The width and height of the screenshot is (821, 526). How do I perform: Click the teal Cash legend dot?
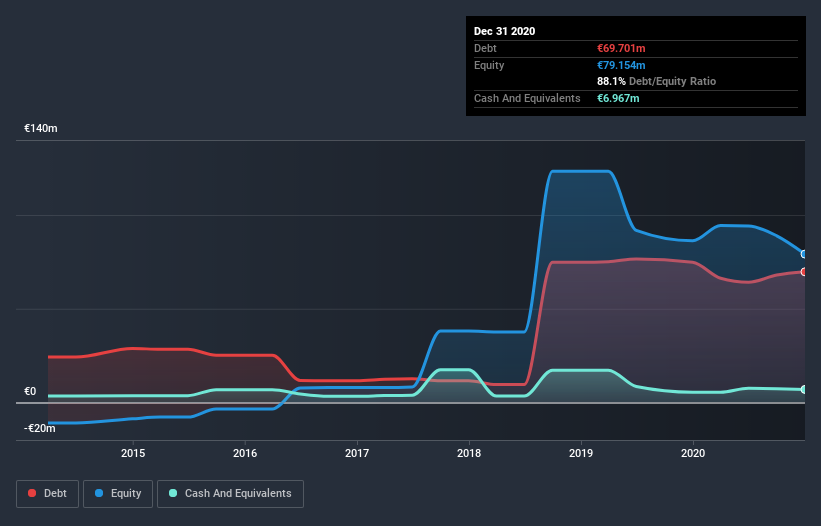click(173, 493)
